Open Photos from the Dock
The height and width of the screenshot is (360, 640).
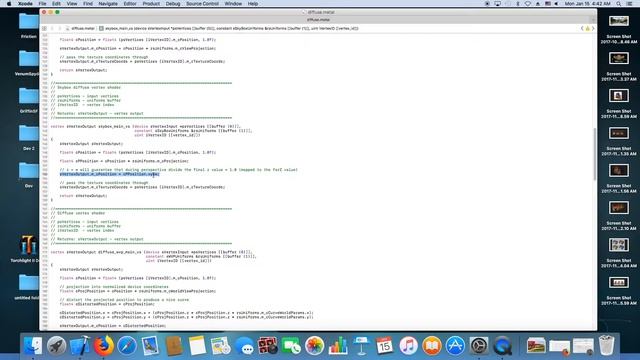point(315,345)
